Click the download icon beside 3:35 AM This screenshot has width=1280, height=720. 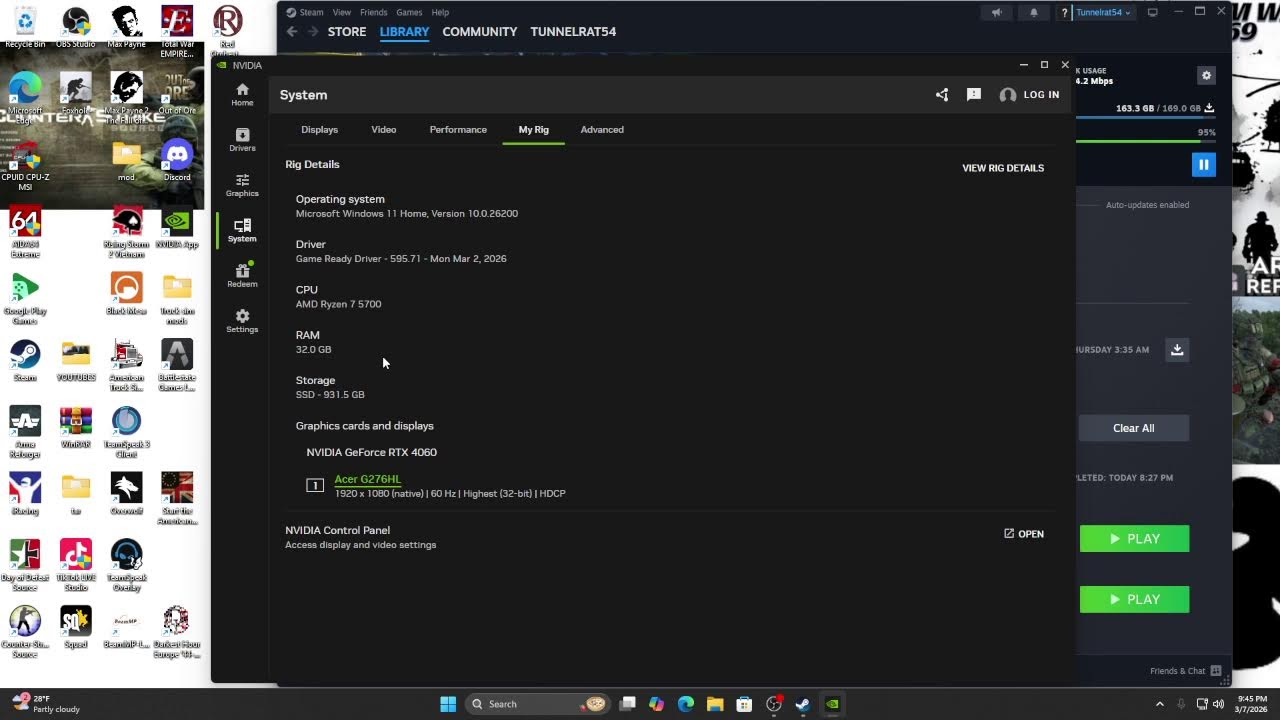click(x=1177, y=349)
